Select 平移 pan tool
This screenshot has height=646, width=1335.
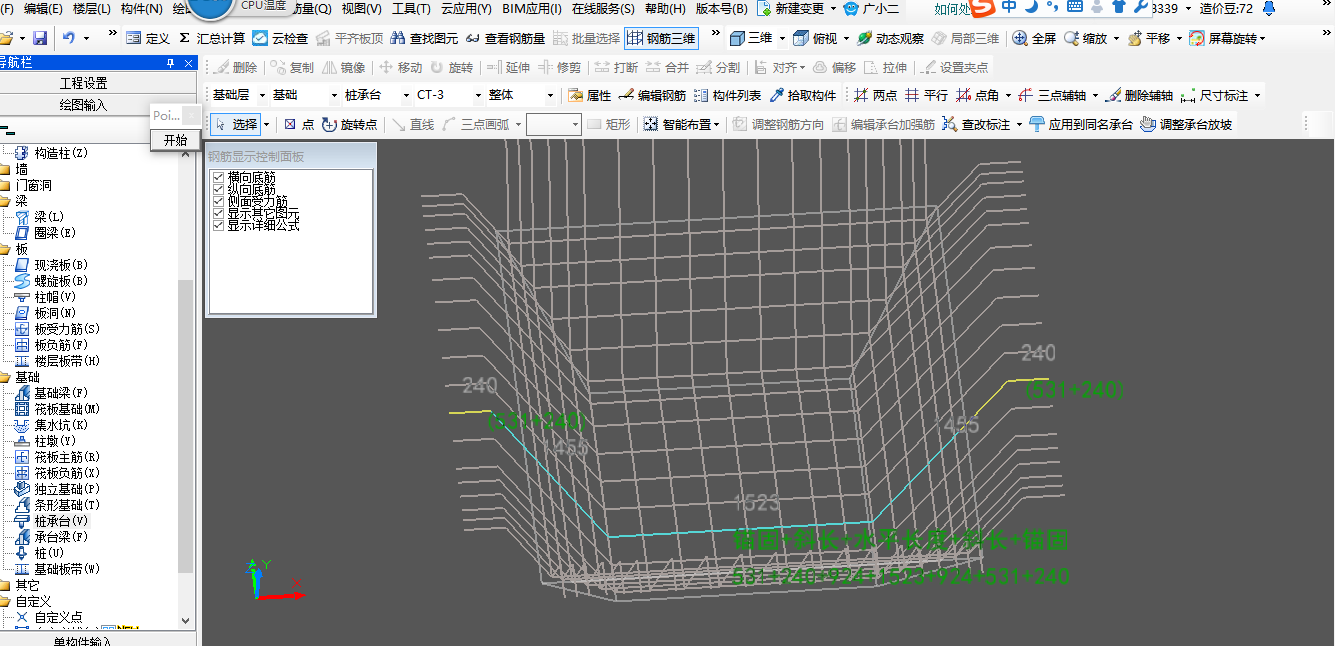[1149, 39]
